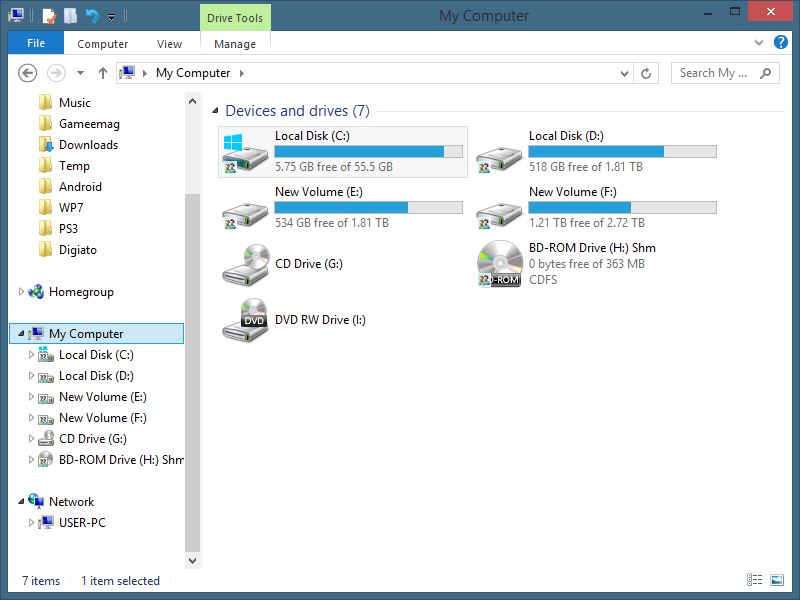The height and width of the screenshot is (600, 800).
Task: Collapse the Devices and drives group
Action: 216,112
